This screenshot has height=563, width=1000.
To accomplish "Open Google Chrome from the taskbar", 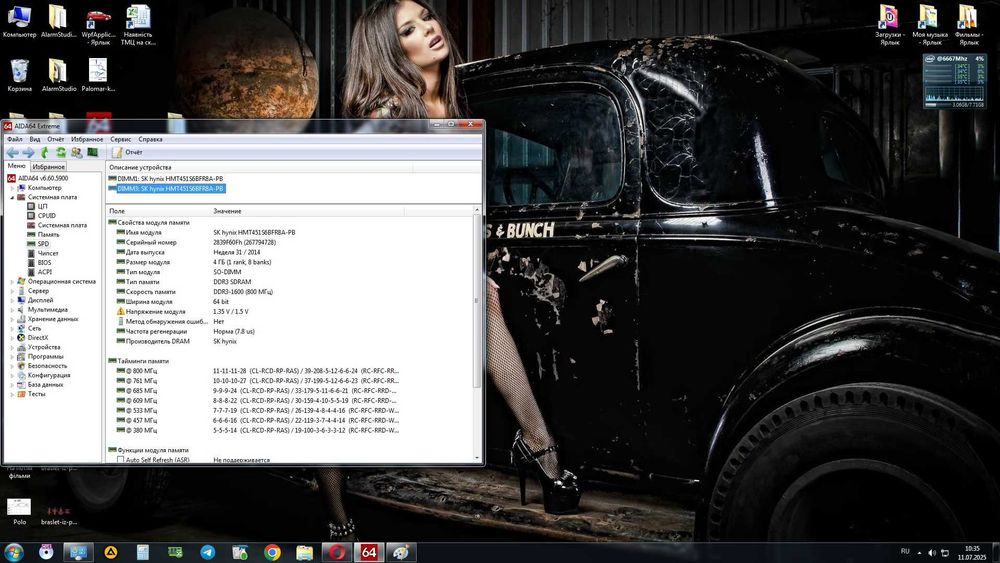I will pos(272,552).
